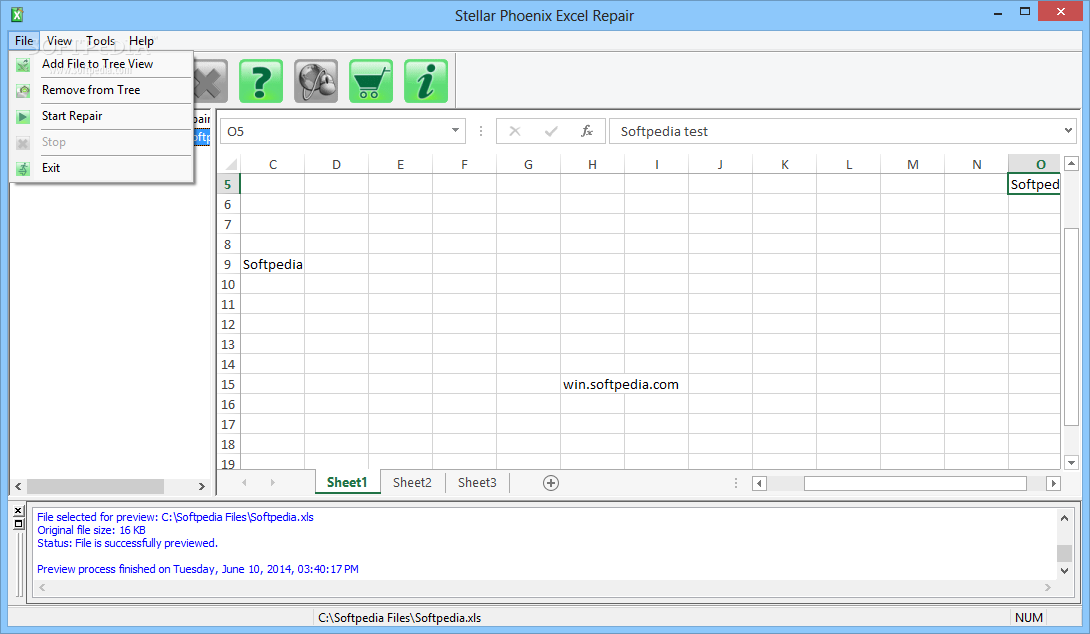Image resolution: width=1090 pixels, height=634 pixels.
Task: Click log line 'Status: File is successfully previewed.'
Action: [x=127, y=543]
